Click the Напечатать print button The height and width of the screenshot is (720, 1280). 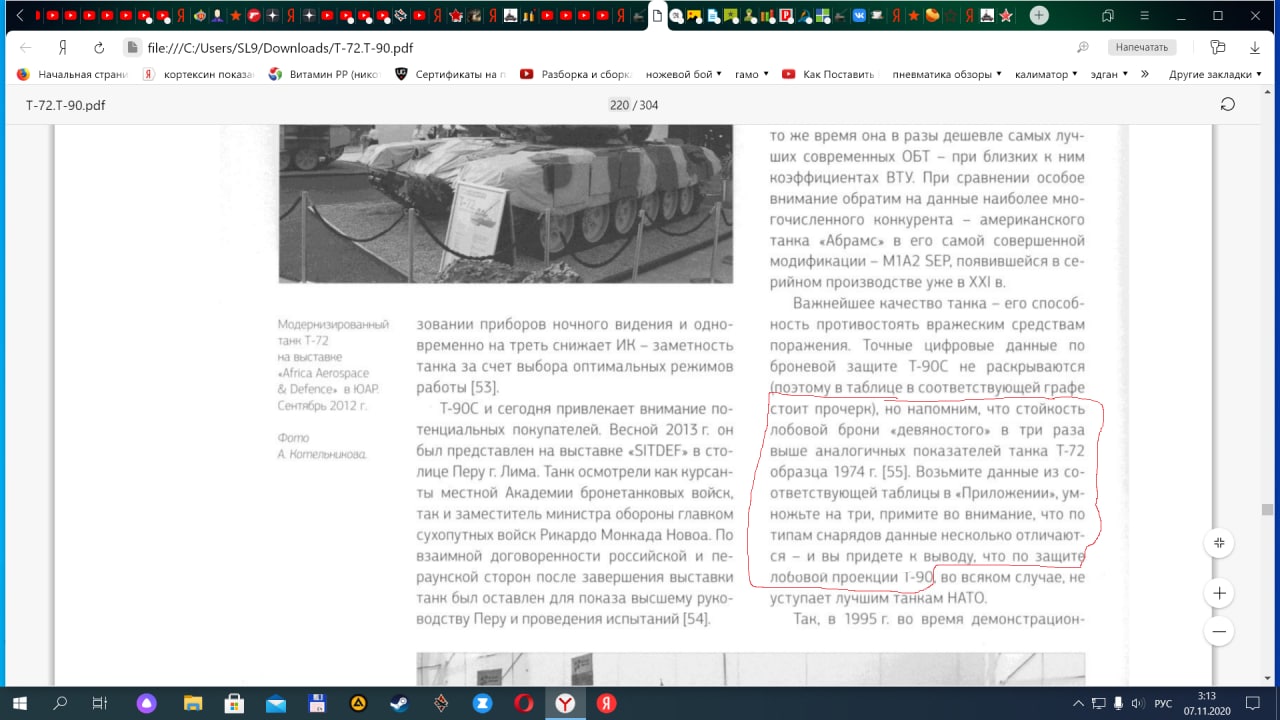[1141, 47]
